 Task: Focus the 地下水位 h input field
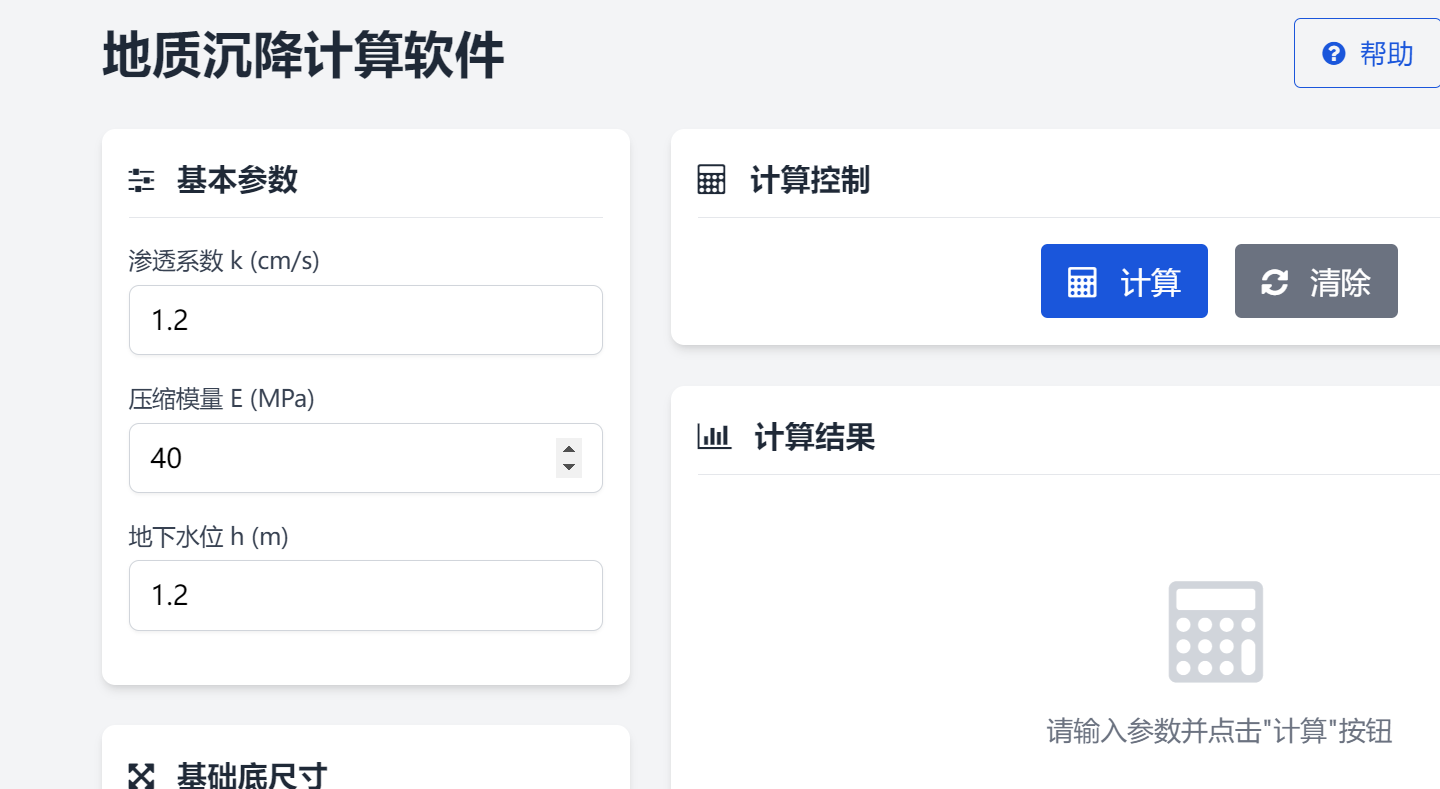pos(365,596)
